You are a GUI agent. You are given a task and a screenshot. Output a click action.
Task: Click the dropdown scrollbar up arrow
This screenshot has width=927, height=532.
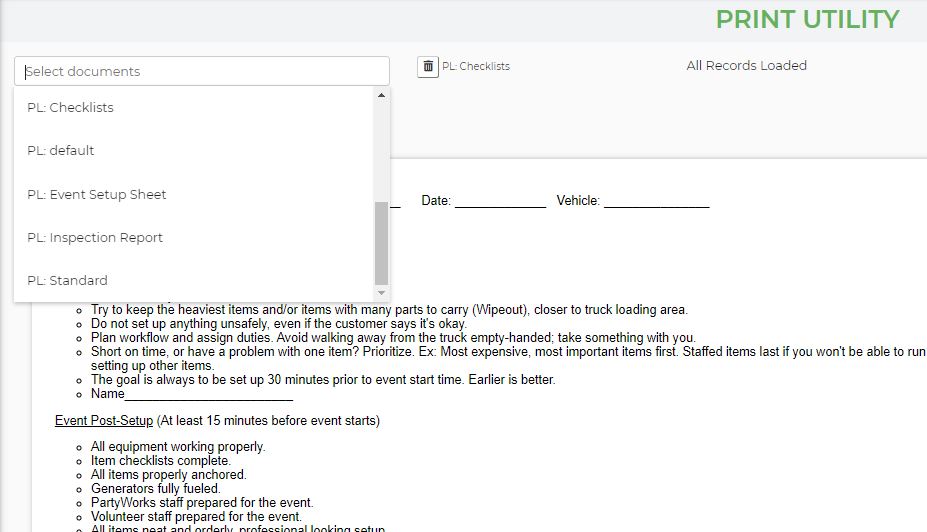pyautogui.click(x=381, y=96)
